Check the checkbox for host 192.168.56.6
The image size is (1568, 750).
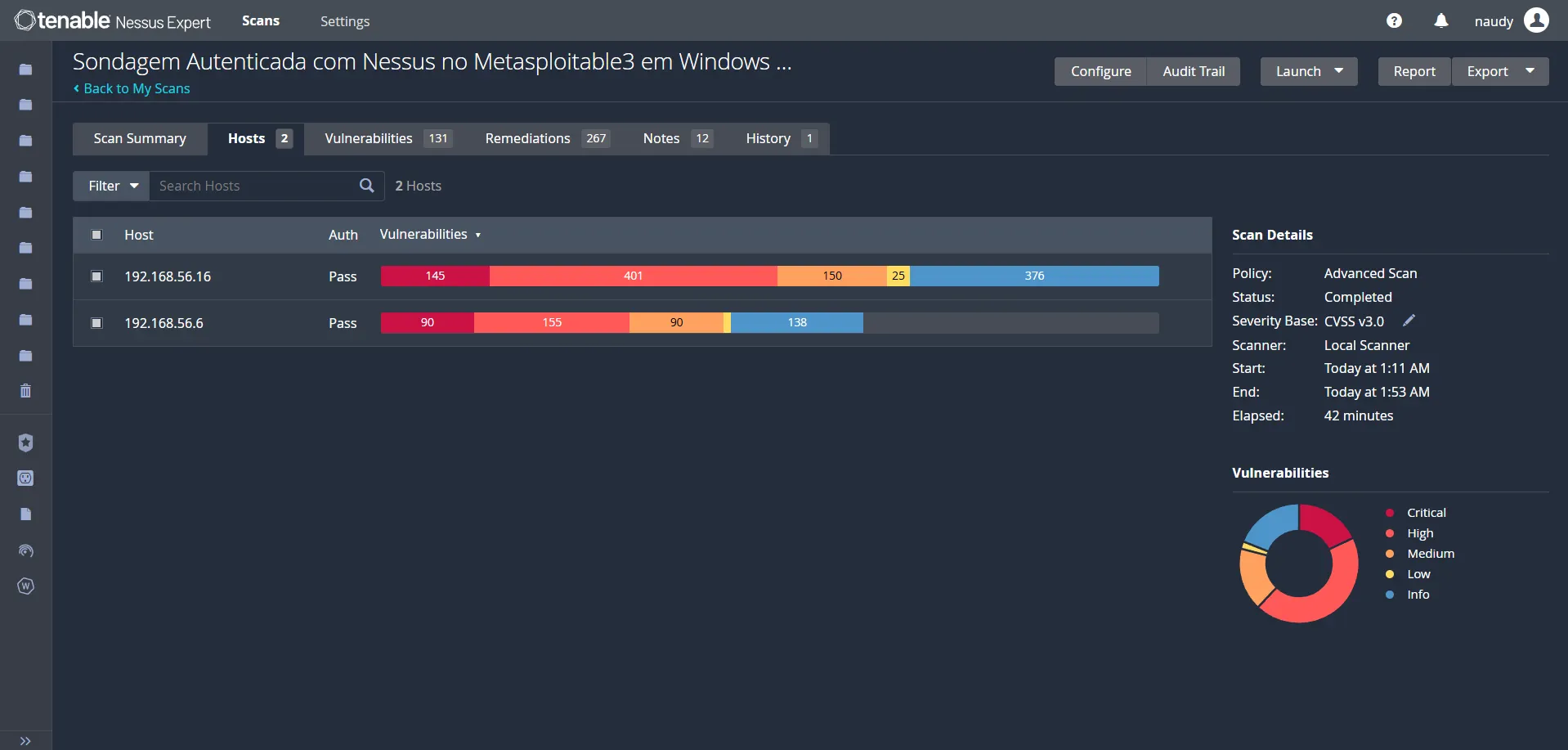[96, 323]
